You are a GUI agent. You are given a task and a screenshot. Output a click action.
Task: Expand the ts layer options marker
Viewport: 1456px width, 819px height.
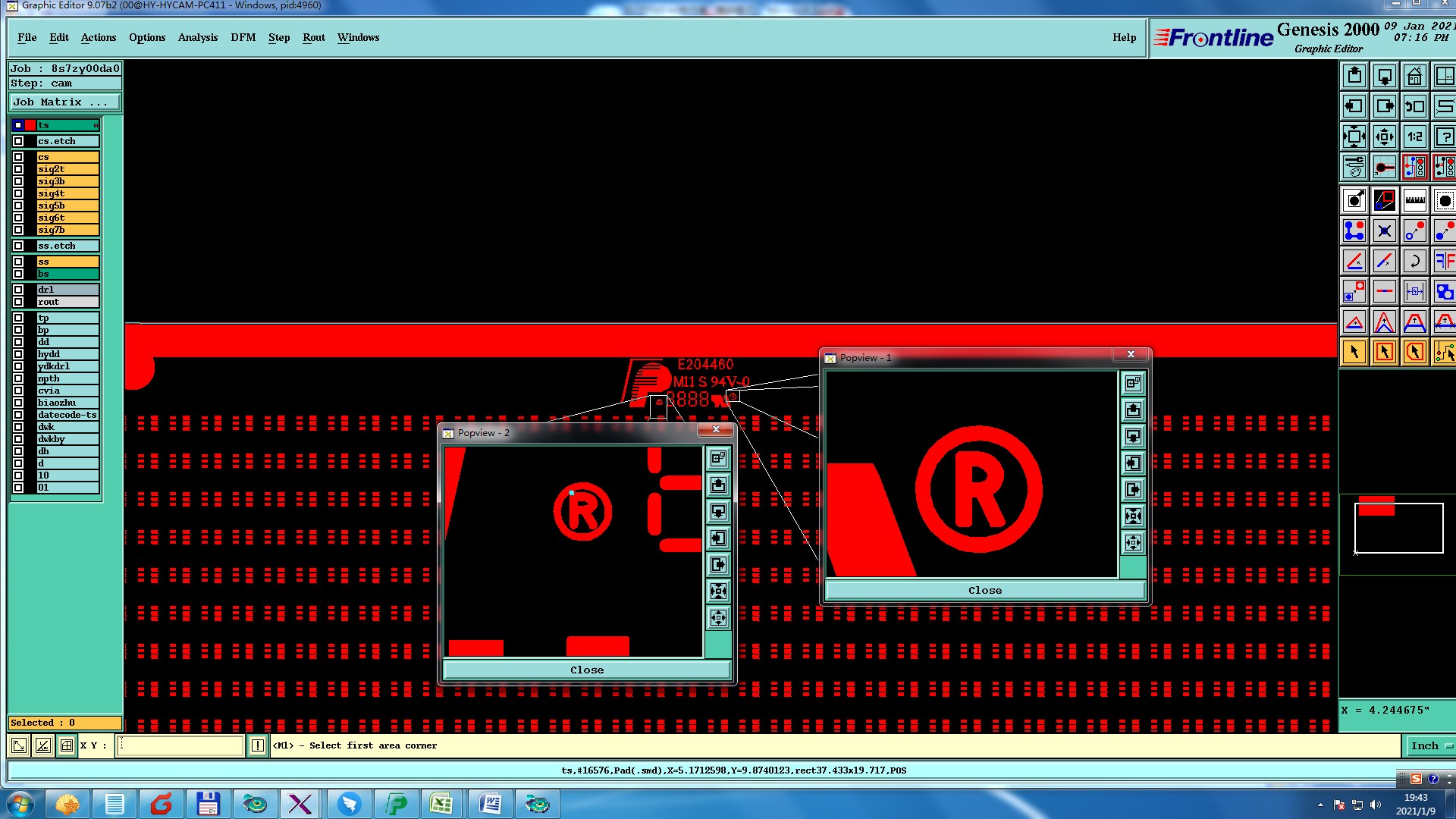coord(96,125)
